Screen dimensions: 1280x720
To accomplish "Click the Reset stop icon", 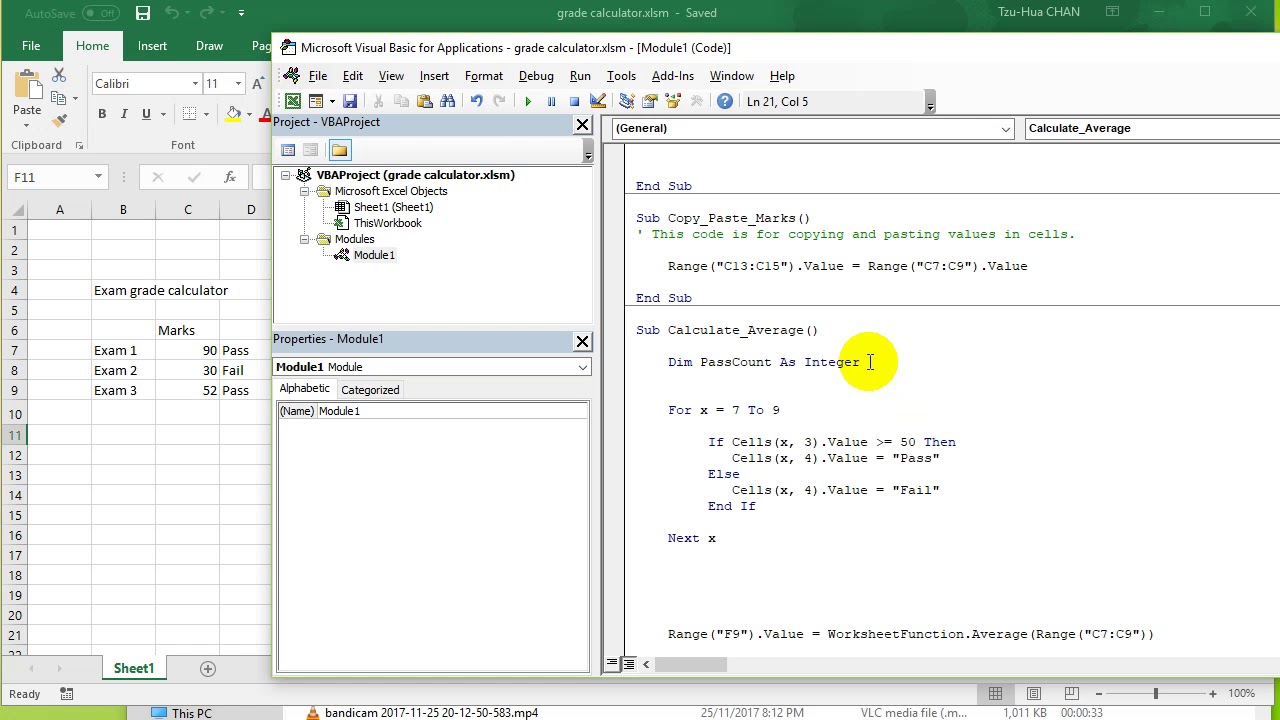I will pos(574,101).
